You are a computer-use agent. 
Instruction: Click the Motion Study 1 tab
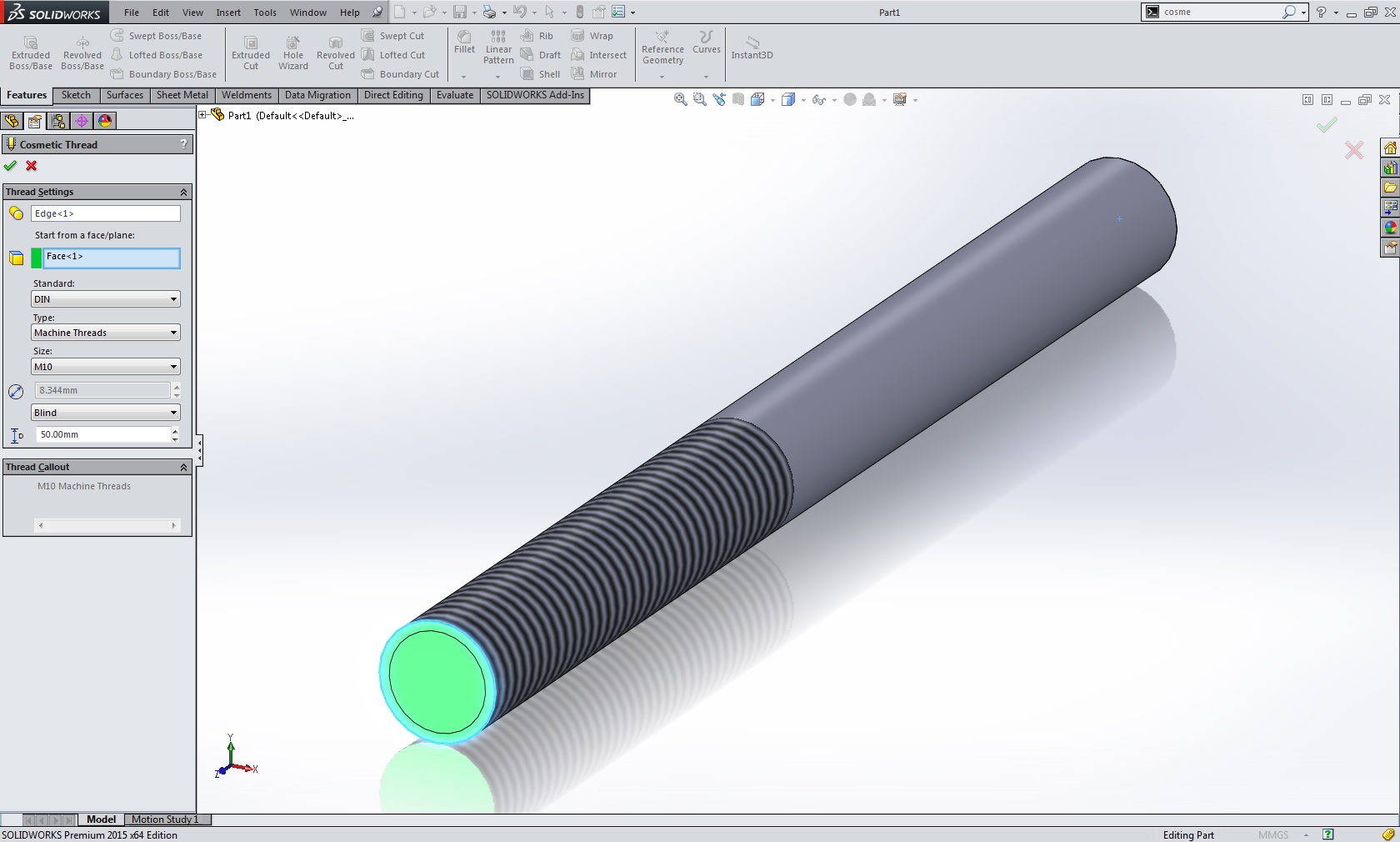click(x=165, y=819)
